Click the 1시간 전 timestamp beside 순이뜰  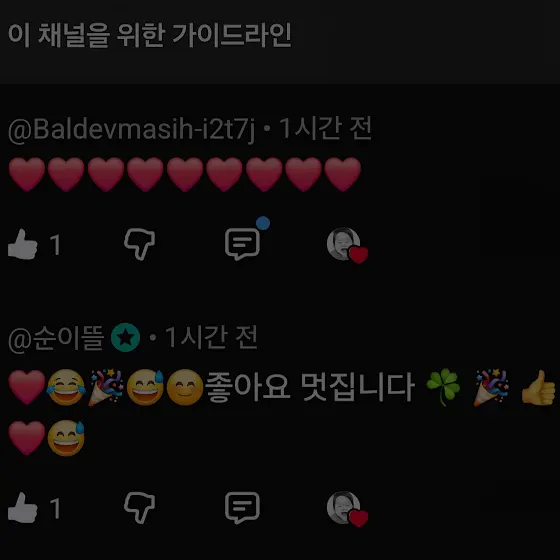211,337
